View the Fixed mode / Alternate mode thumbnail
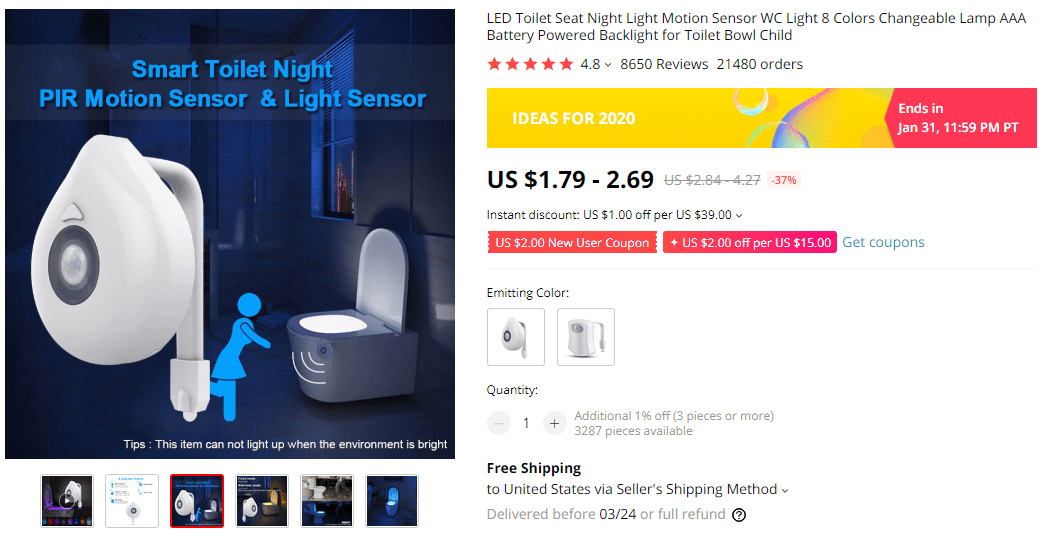 coord(262,500)
